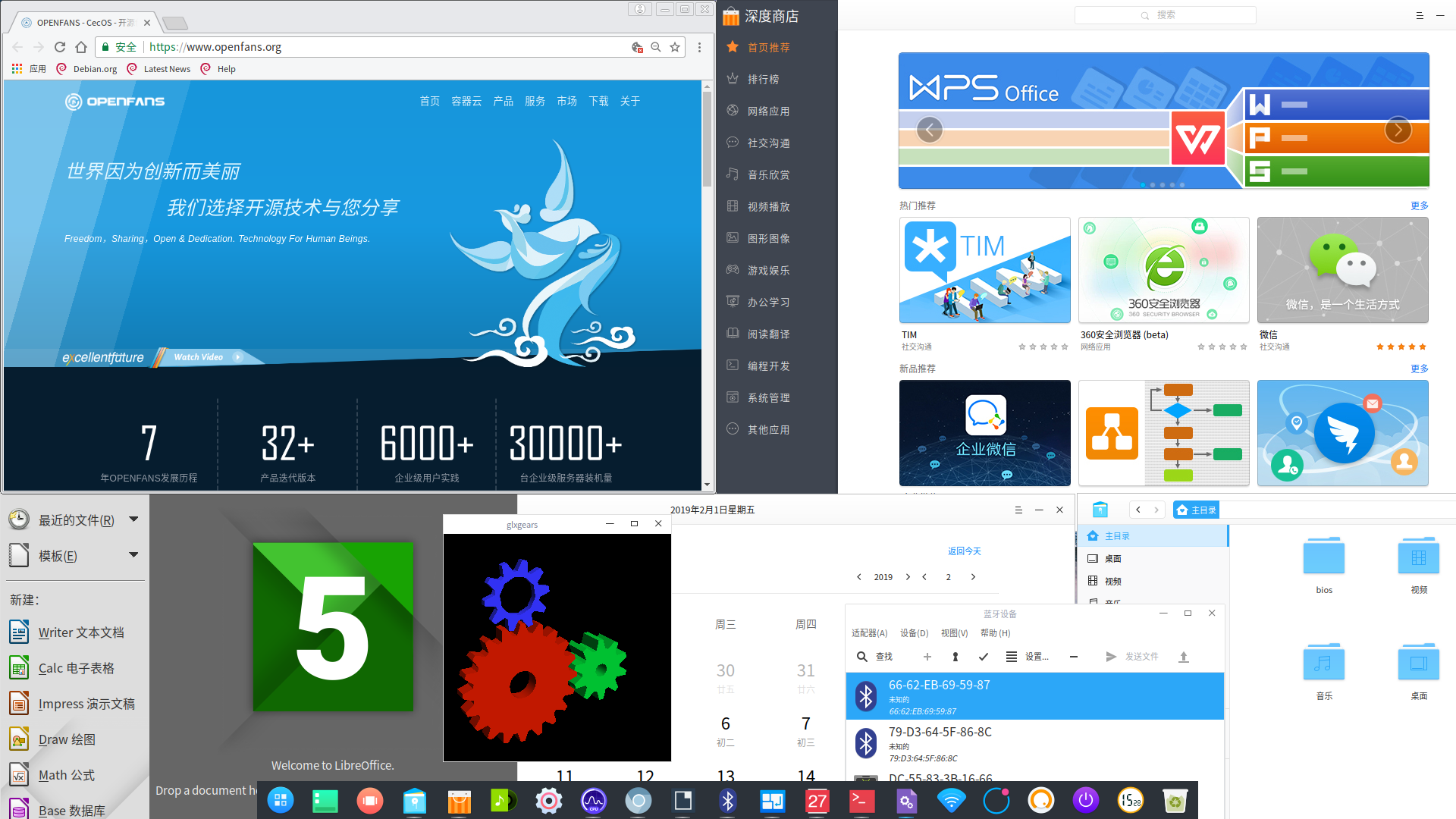
Task: Enable connection to unknown Bluetooth device
Action: [x=985, y=655]
